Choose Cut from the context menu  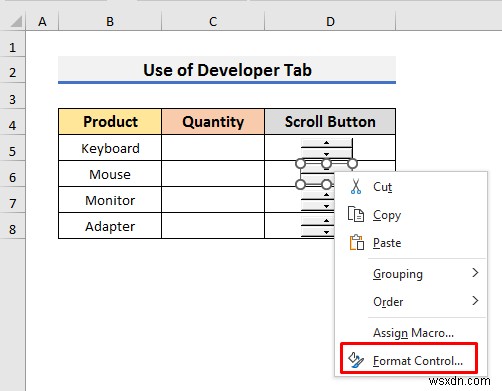pyautogui.click(x=411, y=187)
